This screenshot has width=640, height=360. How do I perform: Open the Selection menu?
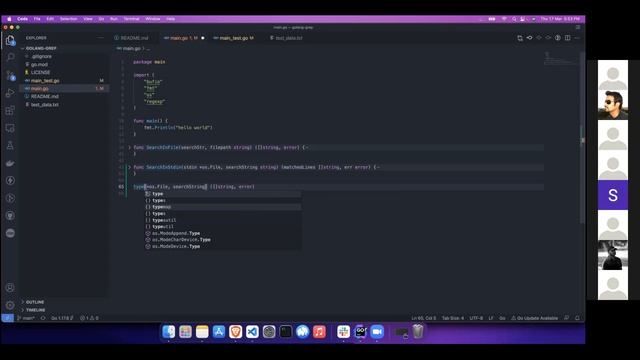69,19
